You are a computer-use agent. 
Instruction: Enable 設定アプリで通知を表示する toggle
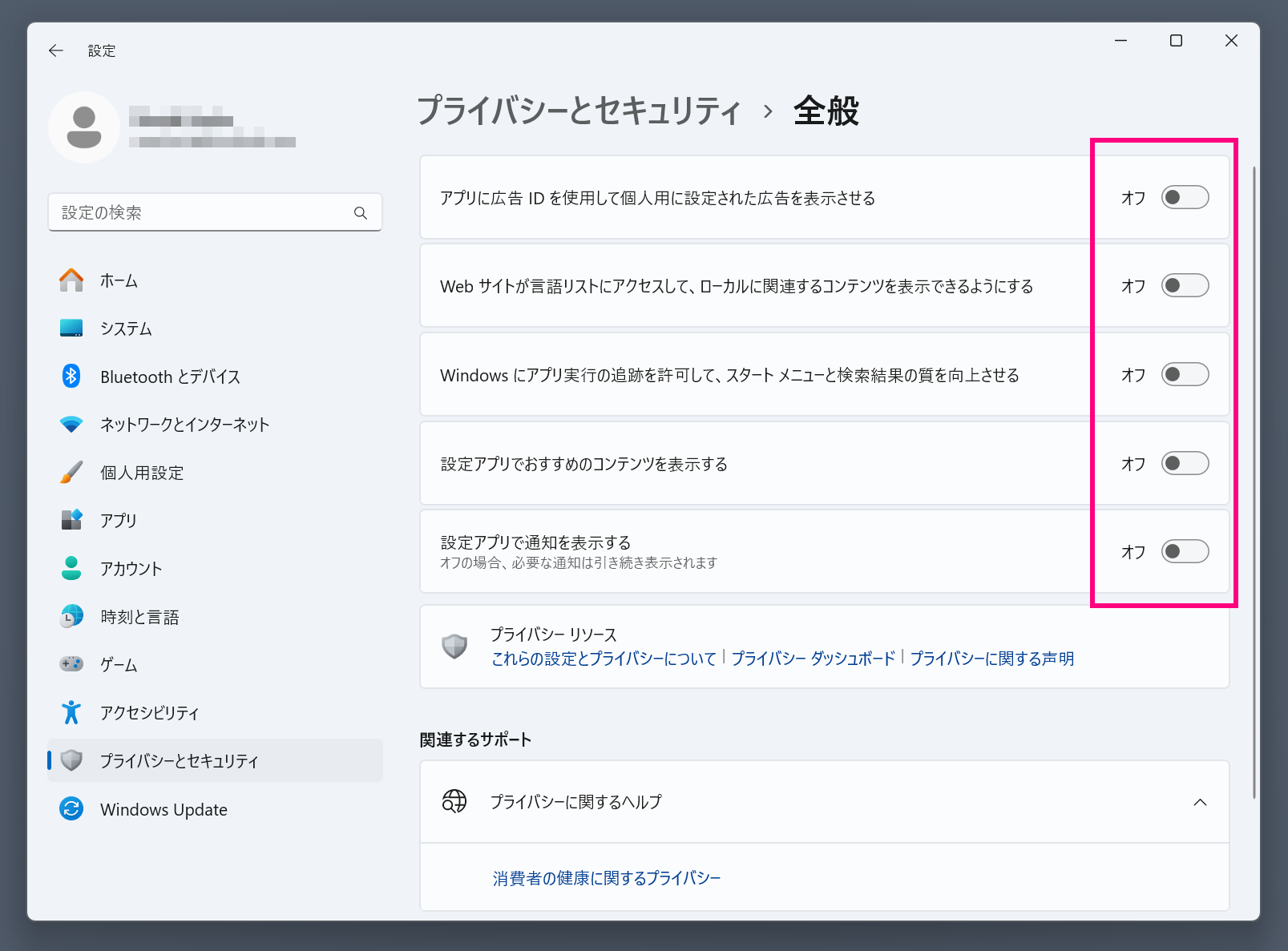(1185, 551)
